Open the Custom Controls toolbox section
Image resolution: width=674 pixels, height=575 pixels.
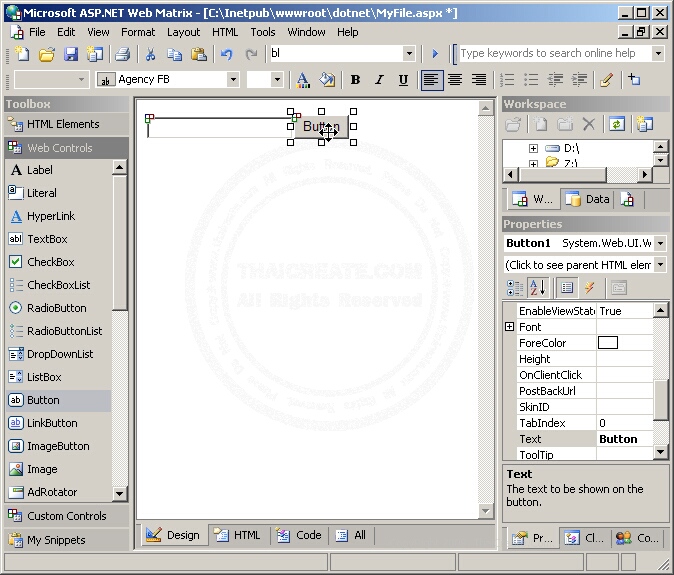click(67, 516)
